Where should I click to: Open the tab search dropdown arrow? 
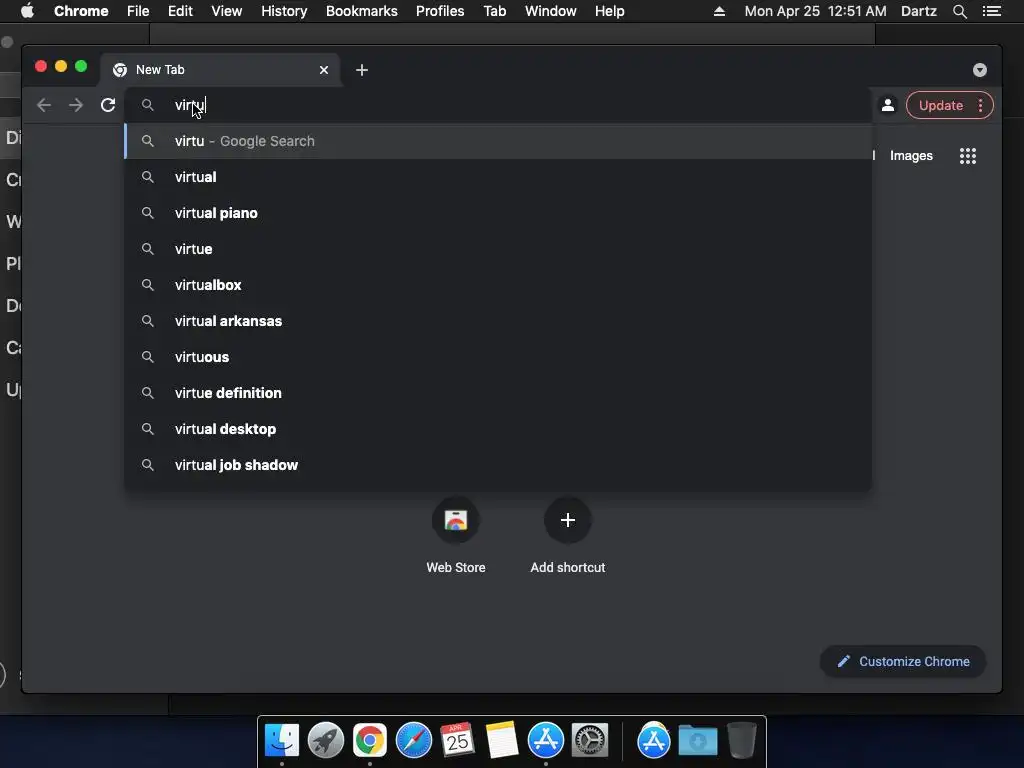click(x=980, y=70)
